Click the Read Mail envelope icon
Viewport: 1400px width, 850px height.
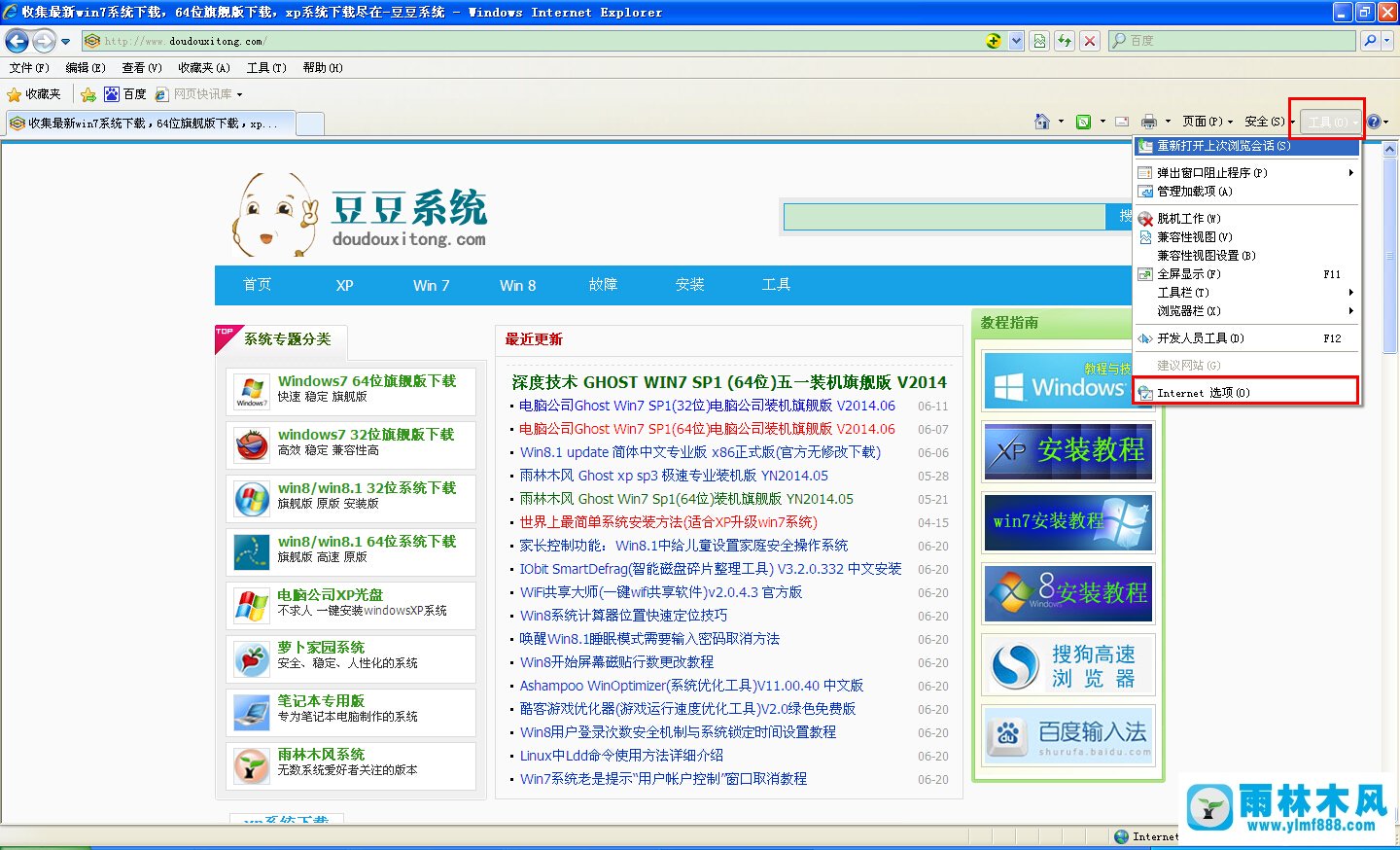pyautogui.click(x=1122, y=122)
